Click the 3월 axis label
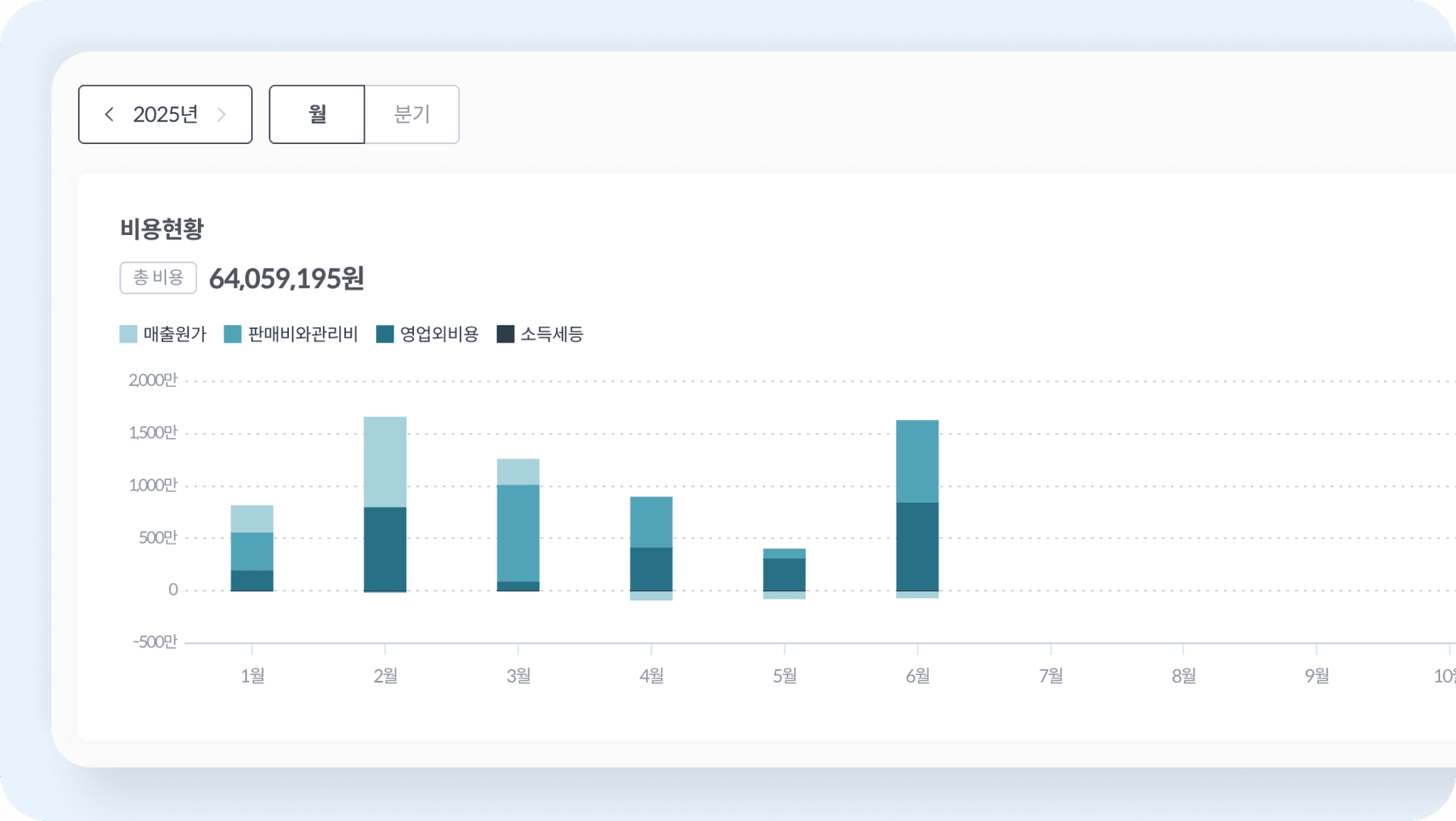The image size is (1456, 821). coord(519,675)
